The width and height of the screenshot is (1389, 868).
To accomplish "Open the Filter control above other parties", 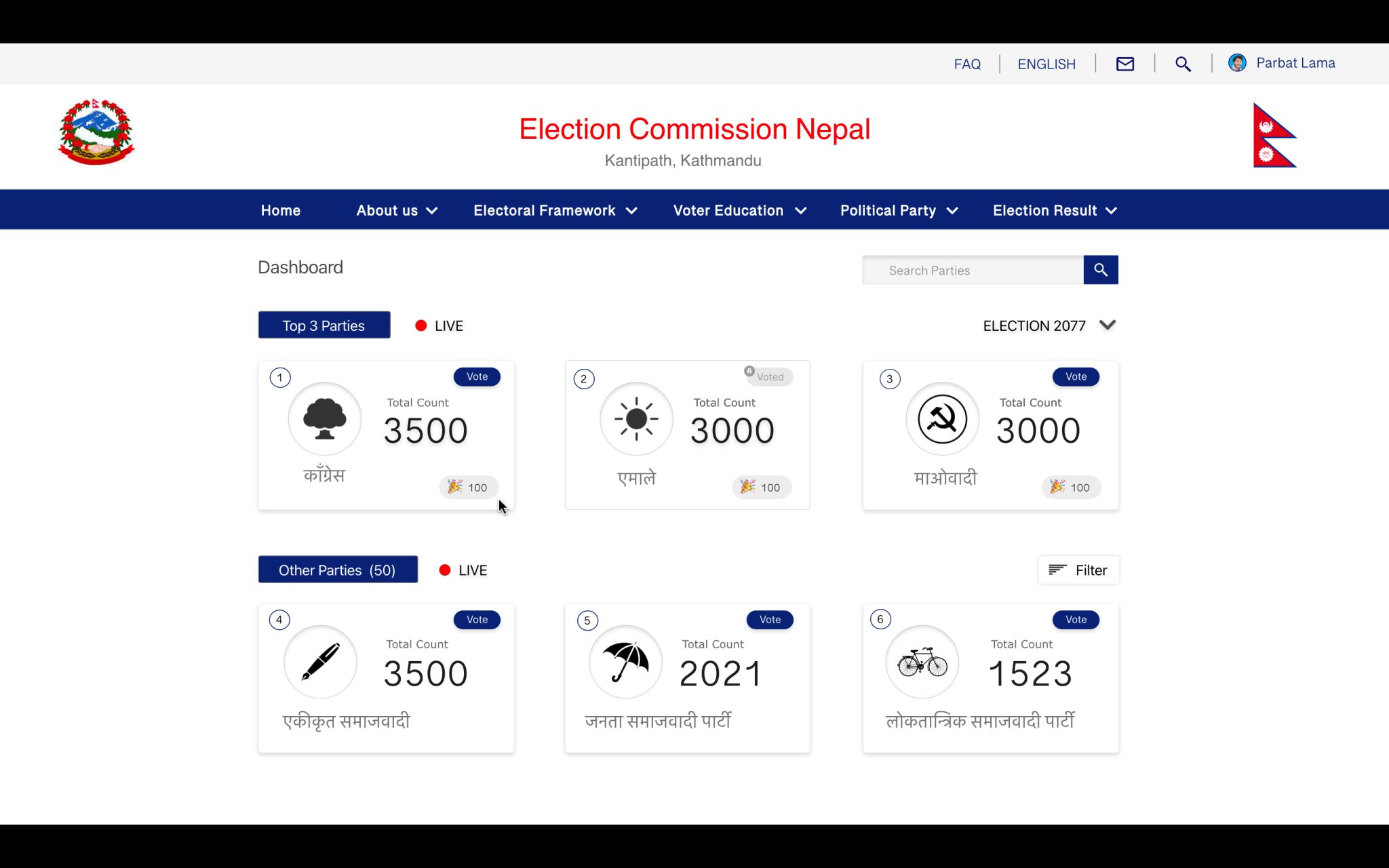I will [1078, 570].
